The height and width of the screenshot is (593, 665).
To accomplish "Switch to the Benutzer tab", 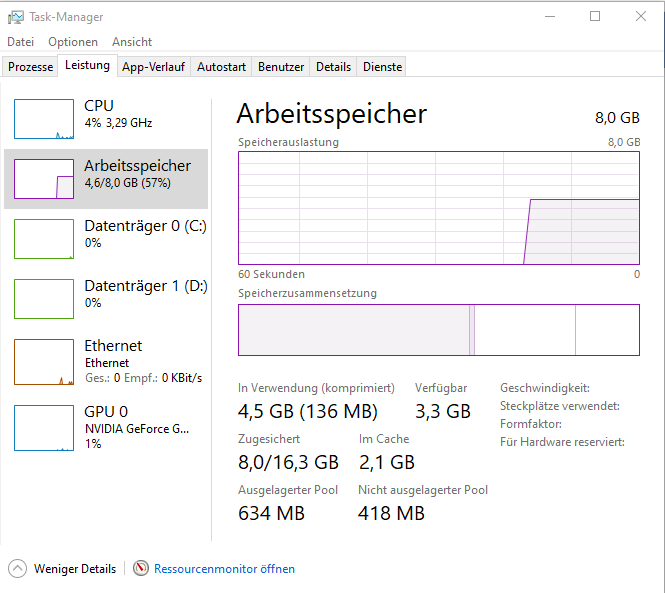I will [281, 67].
